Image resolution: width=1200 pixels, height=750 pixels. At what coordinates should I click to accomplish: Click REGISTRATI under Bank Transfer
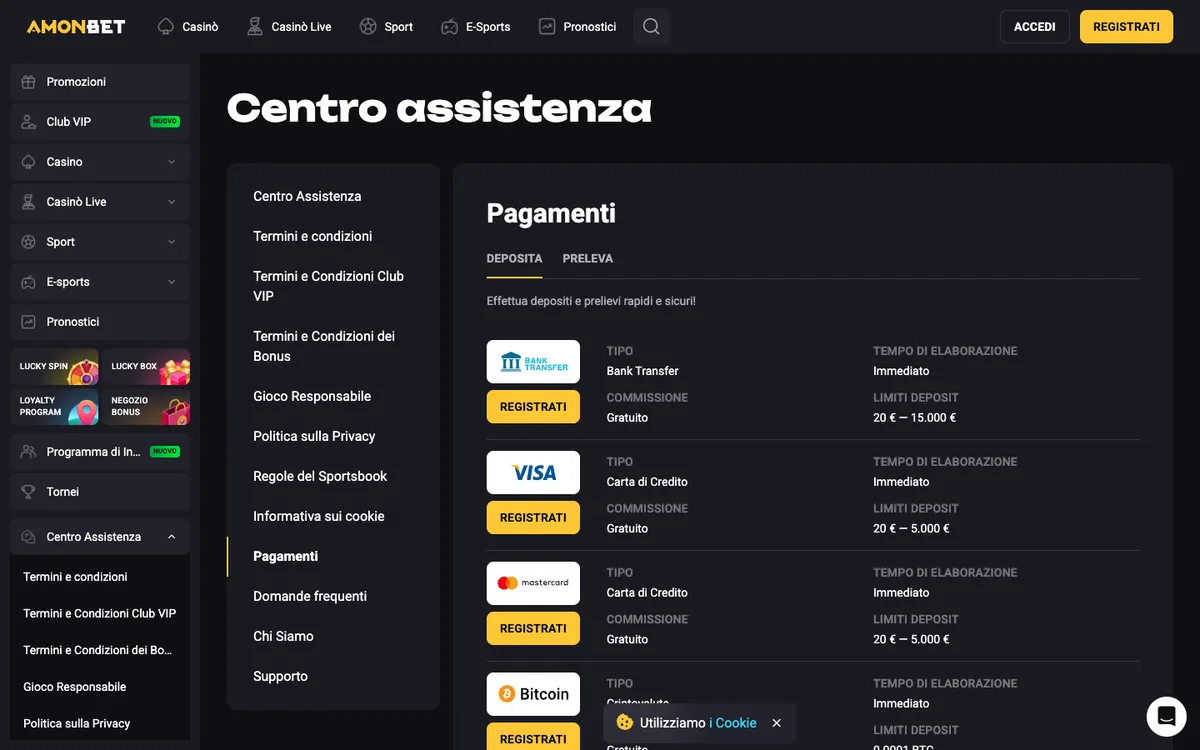533,407
